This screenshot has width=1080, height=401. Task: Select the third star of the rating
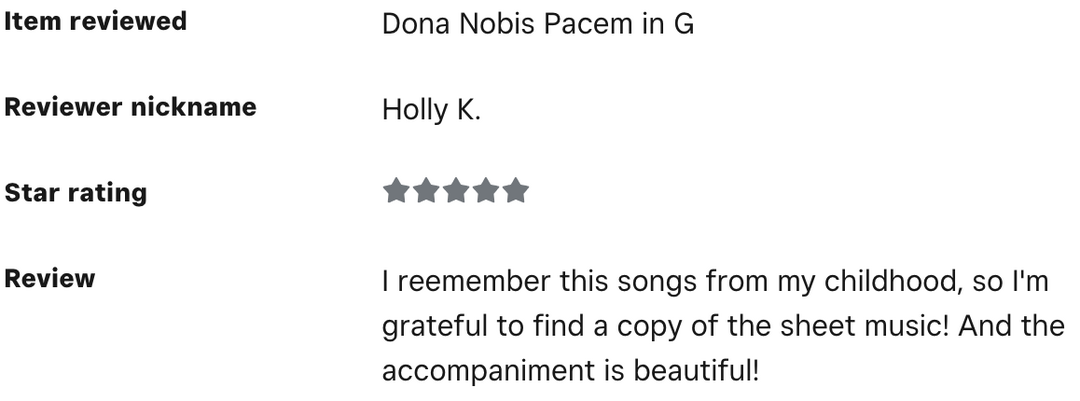456,191
